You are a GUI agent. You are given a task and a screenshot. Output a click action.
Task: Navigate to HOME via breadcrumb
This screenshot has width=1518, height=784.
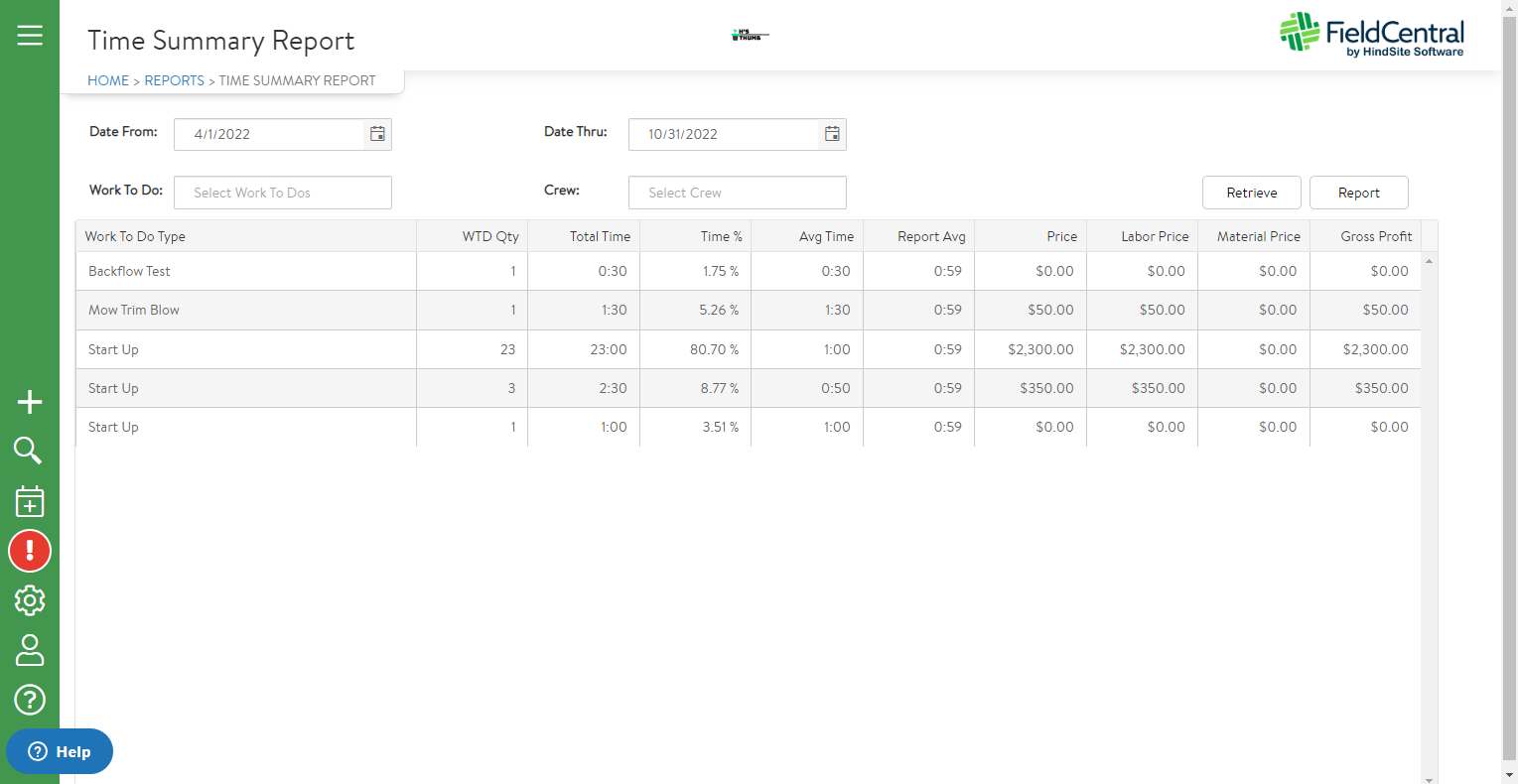[x=108, y=80]
